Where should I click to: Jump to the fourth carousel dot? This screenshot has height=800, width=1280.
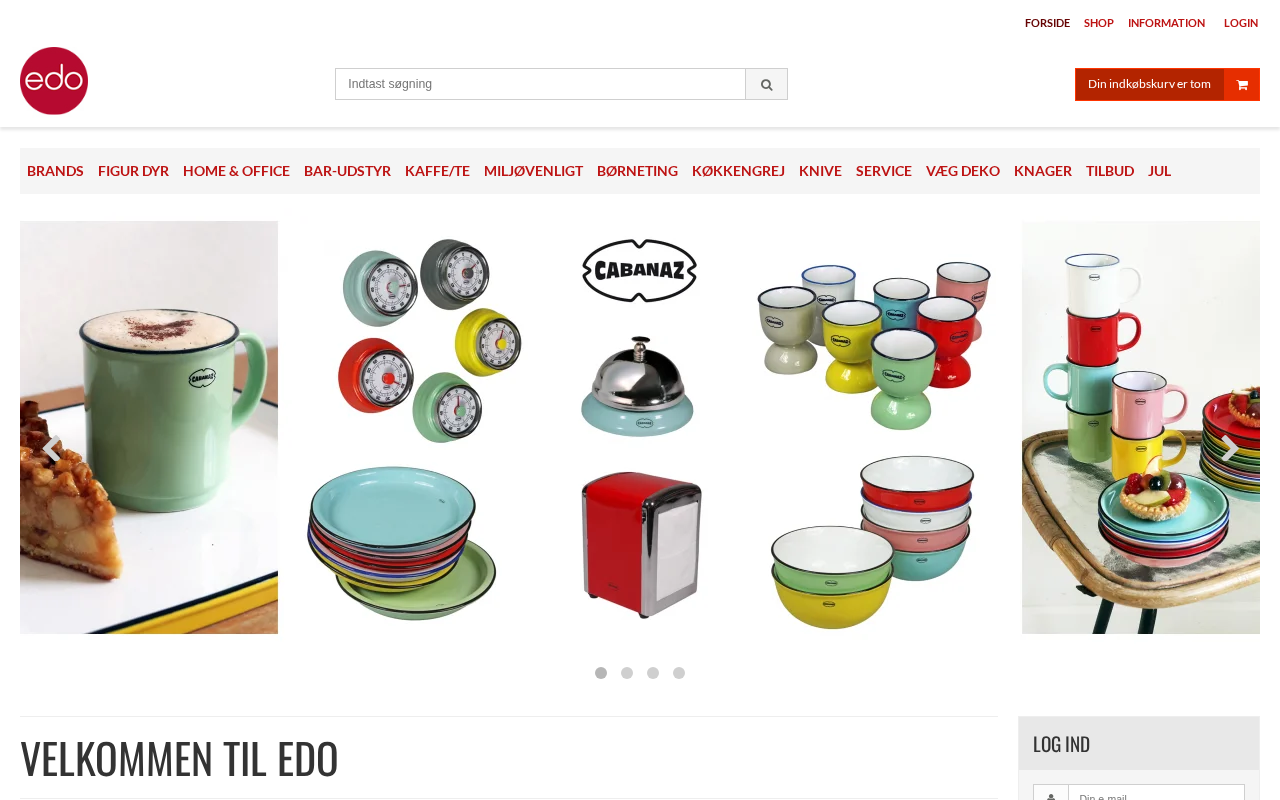679,673
